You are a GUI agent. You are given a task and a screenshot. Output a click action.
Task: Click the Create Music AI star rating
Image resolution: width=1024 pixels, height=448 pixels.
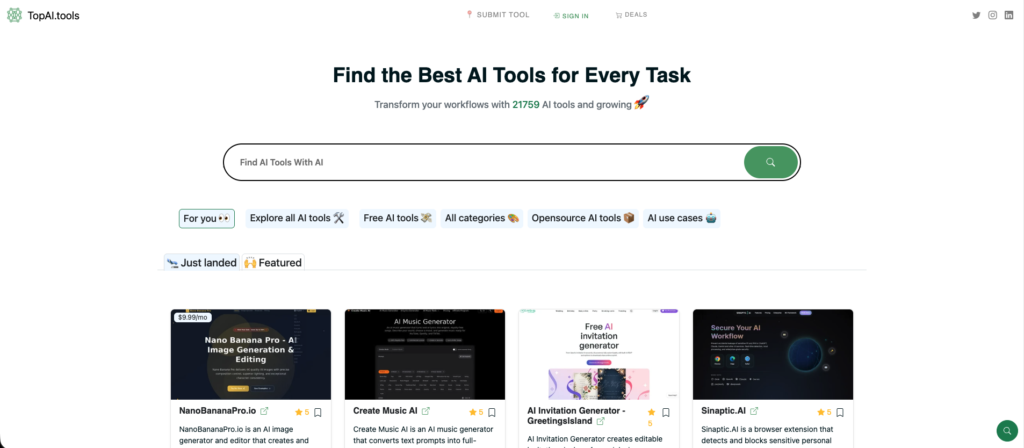pyautogui.click(x=476, y=412)
